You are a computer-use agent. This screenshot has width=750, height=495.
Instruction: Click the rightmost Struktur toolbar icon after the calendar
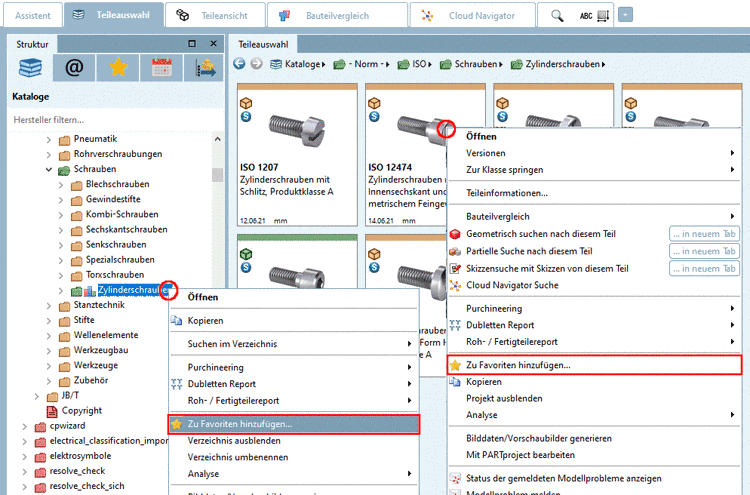(x=204, y=68)
